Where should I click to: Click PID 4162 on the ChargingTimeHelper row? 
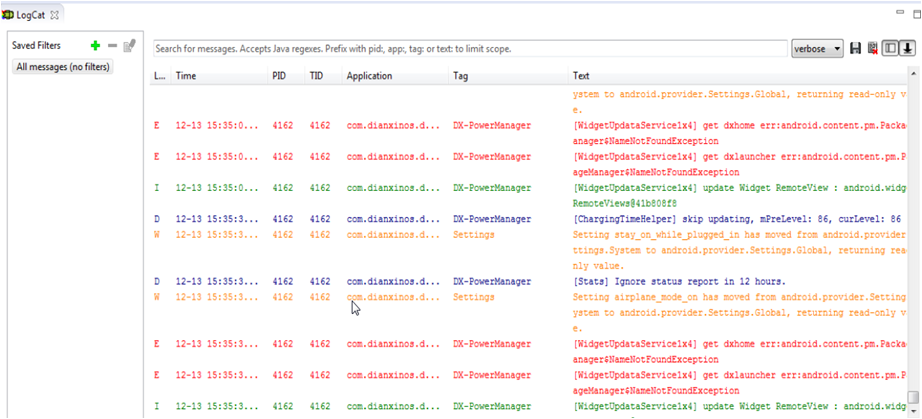point(282,219)
